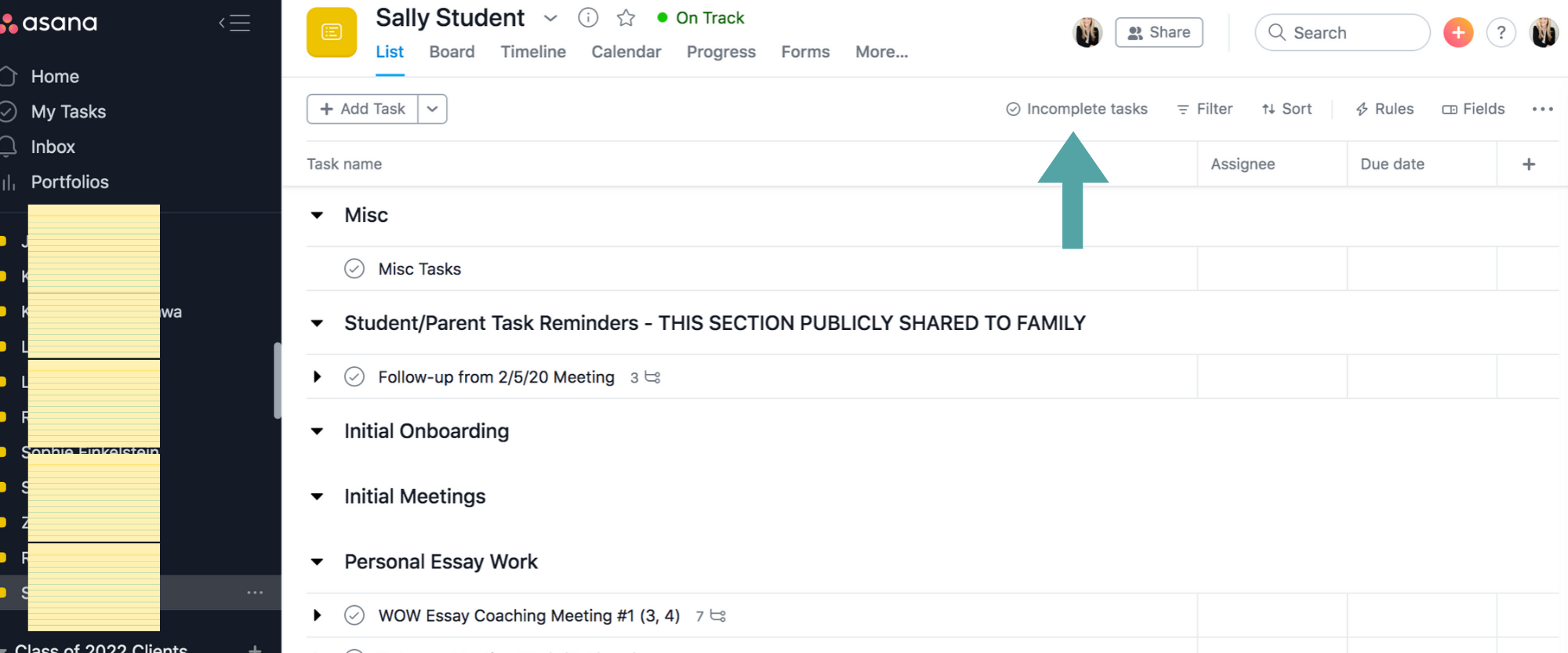Image resolution: width=1568 pixels, height=653 pixels.
Task: Open the Add Task dropdown arrow
Action: coord(432,109)
